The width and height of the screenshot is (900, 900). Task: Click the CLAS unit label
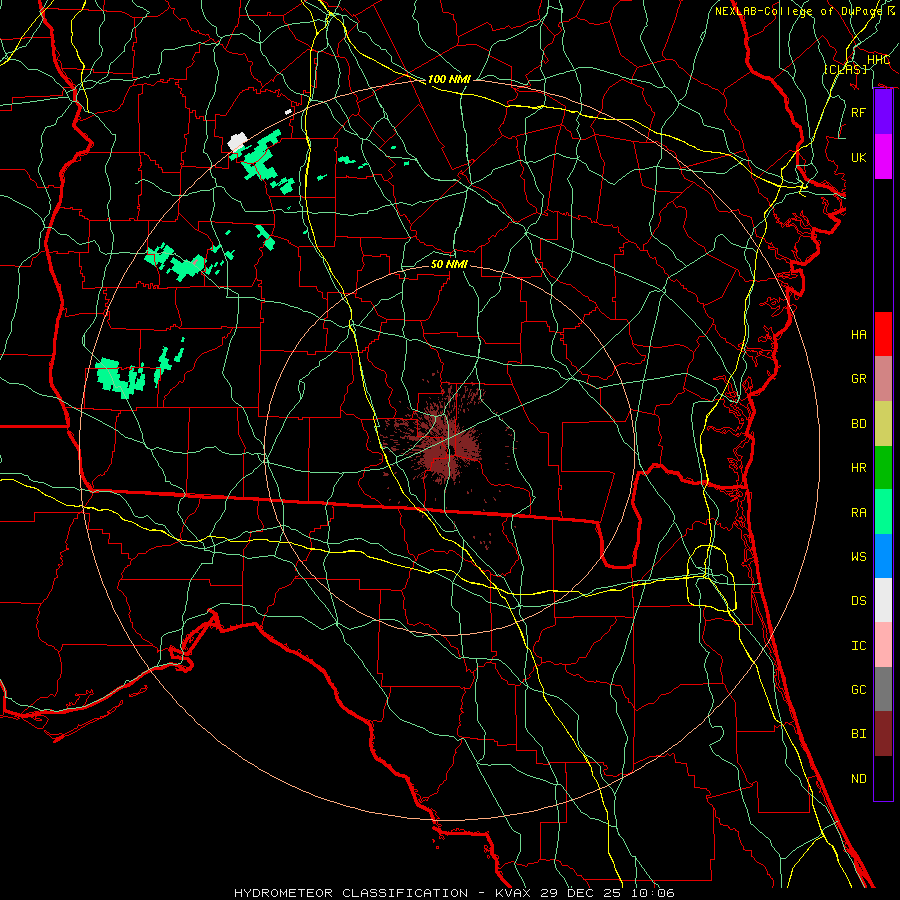click(x=845, y=69)
